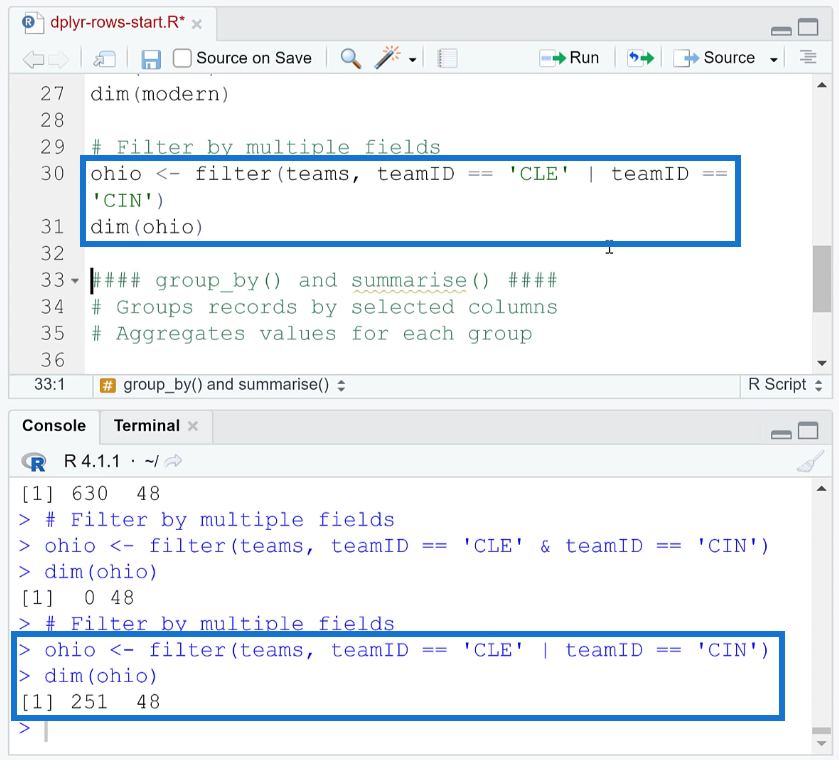Click the comment '# Filter by multiple fields' in editor

[x=265, y=147]
